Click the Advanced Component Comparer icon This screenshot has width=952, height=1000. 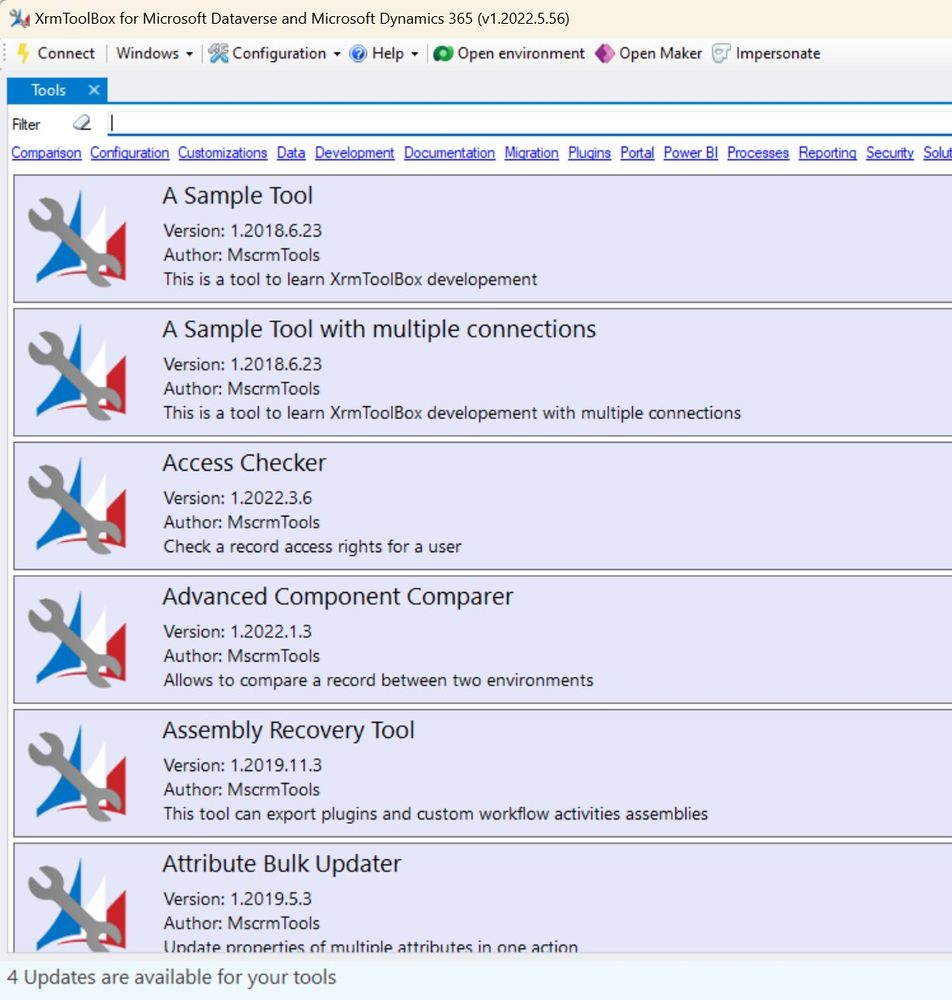(x=77, y=640)
